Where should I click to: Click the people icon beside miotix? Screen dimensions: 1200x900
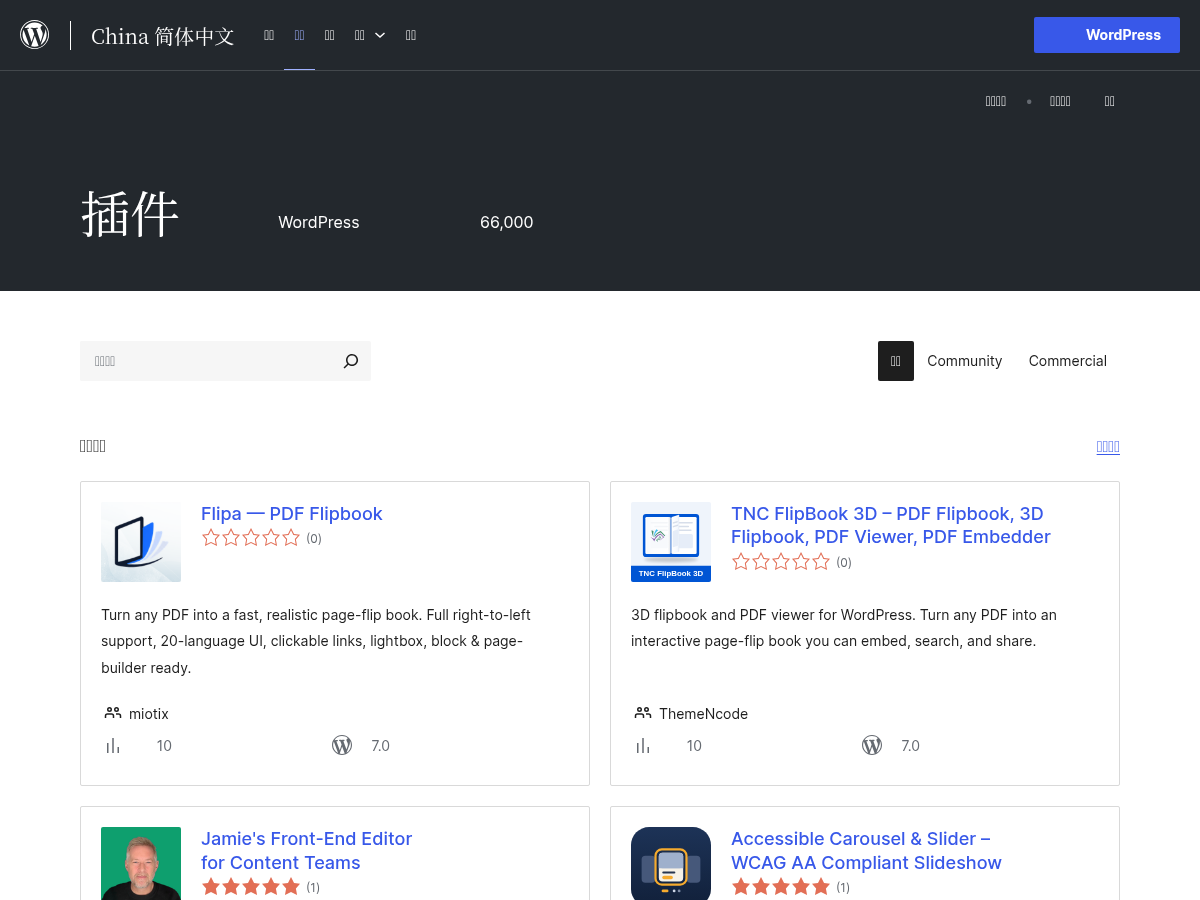coord(112,713)
